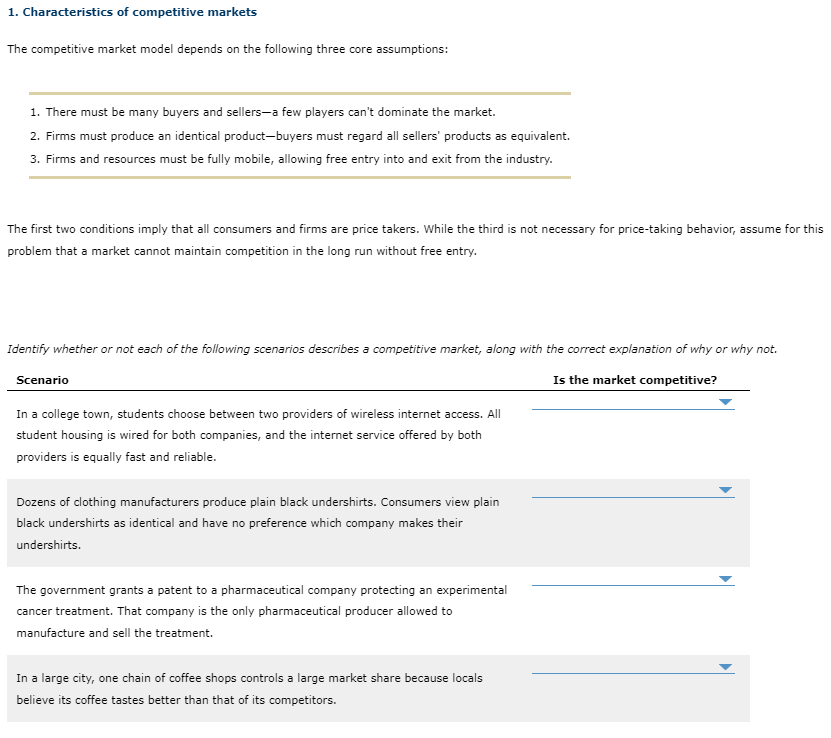Click the blue arrow icon beside the patent scenario

click(724, 578)
